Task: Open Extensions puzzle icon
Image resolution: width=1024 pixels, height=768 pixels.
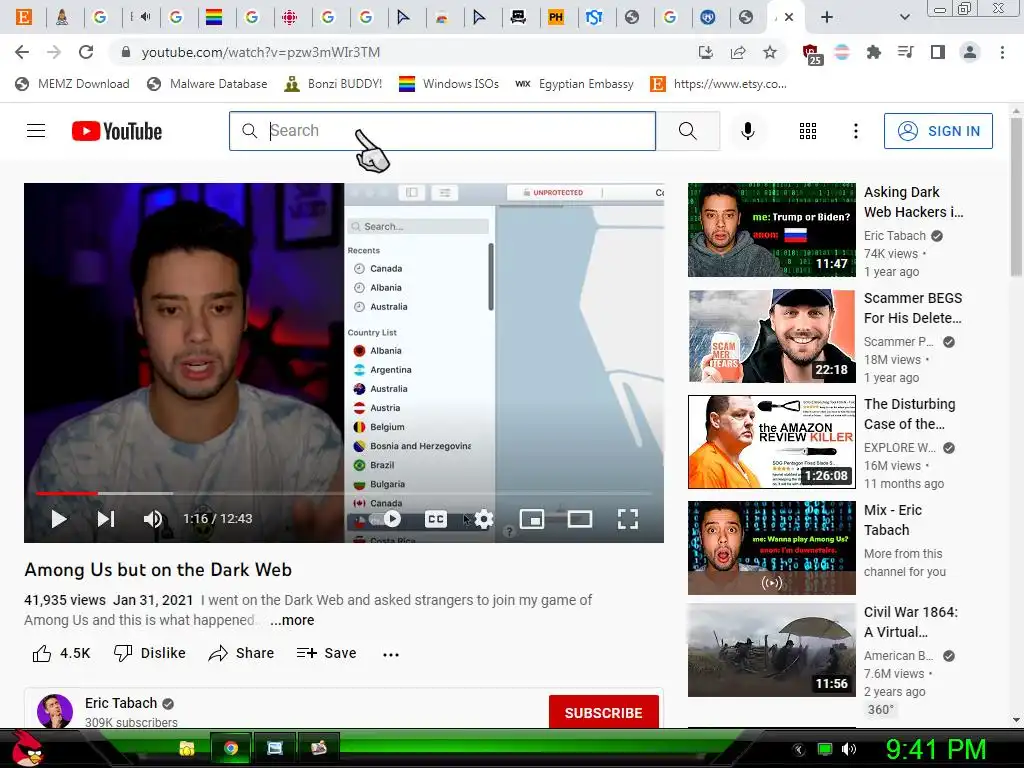Action: pyautogui.click(x=873, y=52)
